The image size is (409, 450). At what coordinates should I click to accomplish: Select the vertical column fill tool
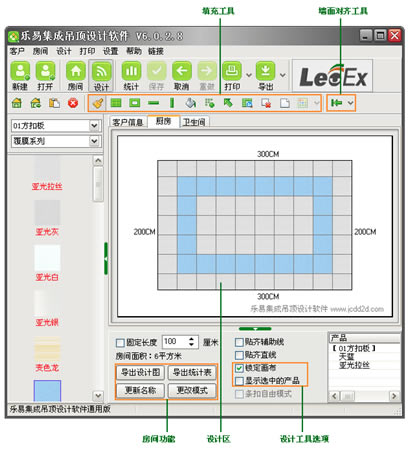coord(172,103)
